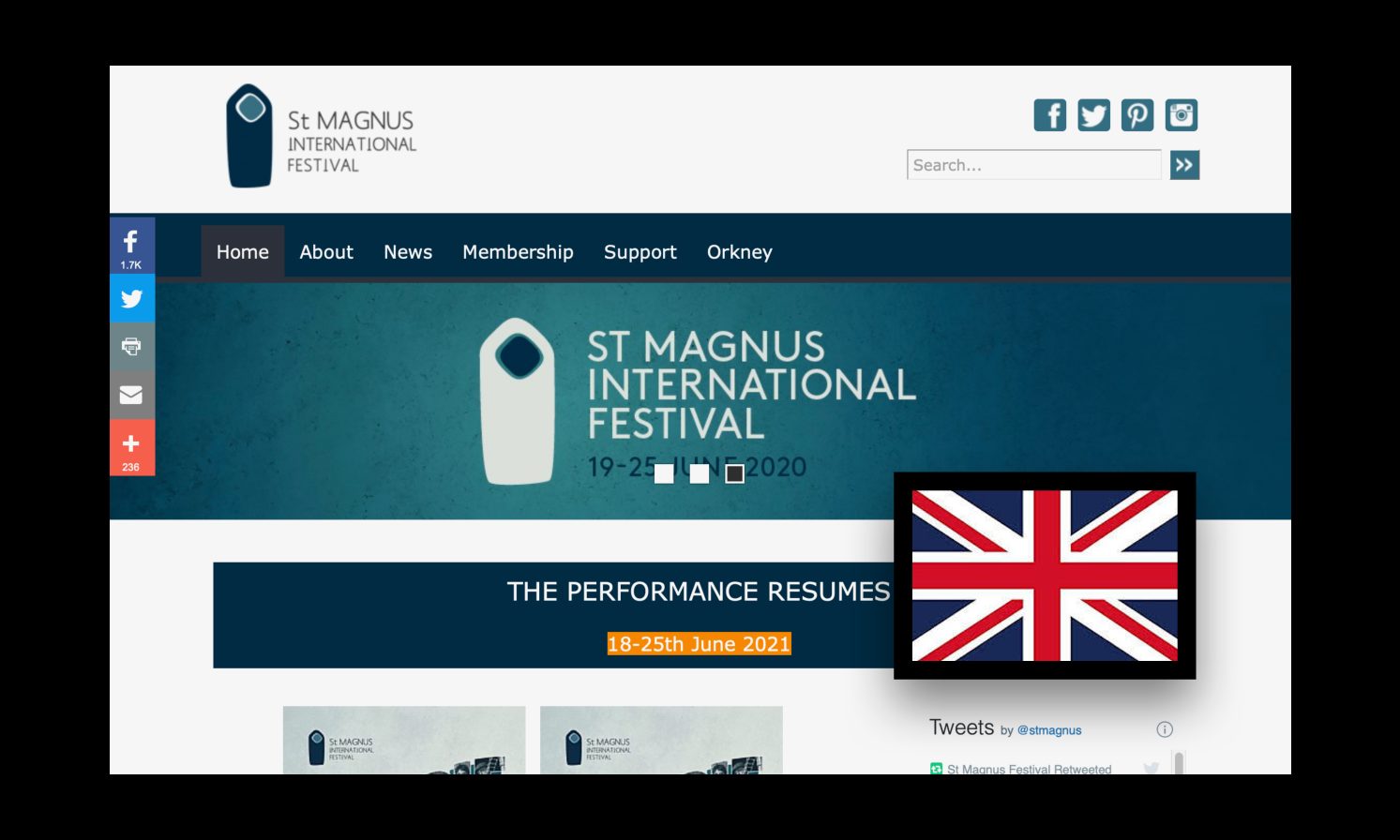Submit search with the double-arrow button
The width and height of the screenshot is (1400, 840).
click(1184, 165)
